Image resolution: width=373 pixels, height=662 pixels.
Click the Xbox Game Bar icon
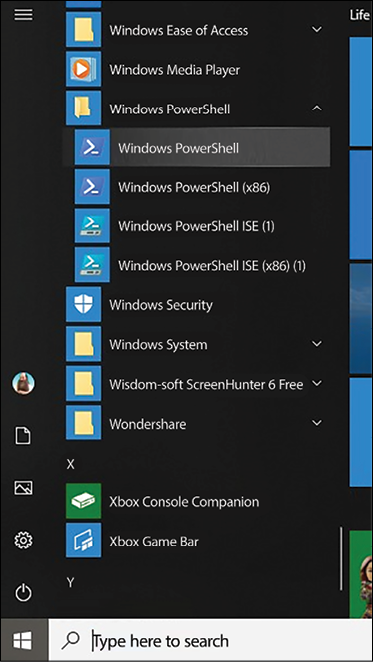coord(84,540)
